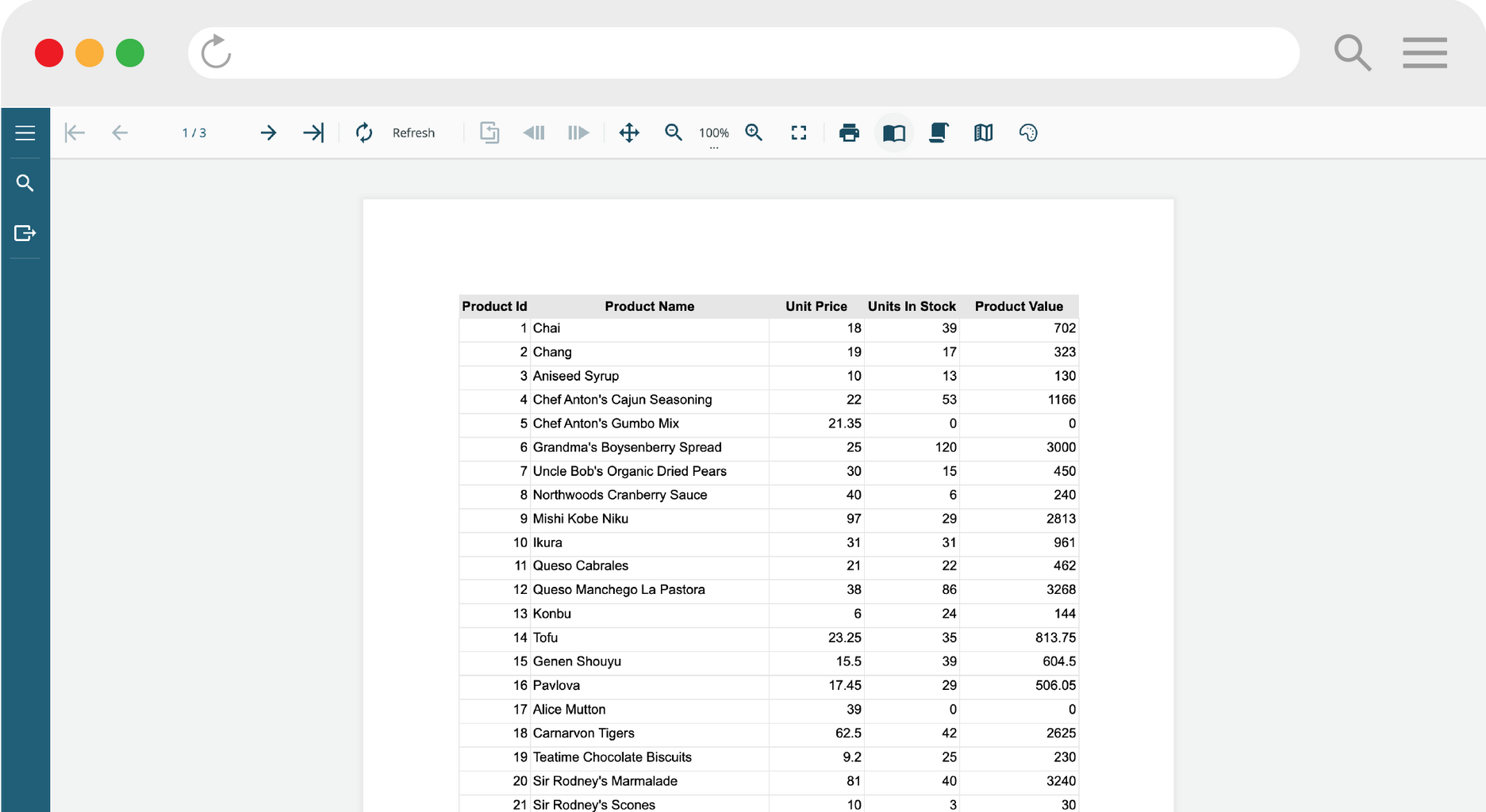
Task: Click the Unit Price column header
Action: point(816,306)
